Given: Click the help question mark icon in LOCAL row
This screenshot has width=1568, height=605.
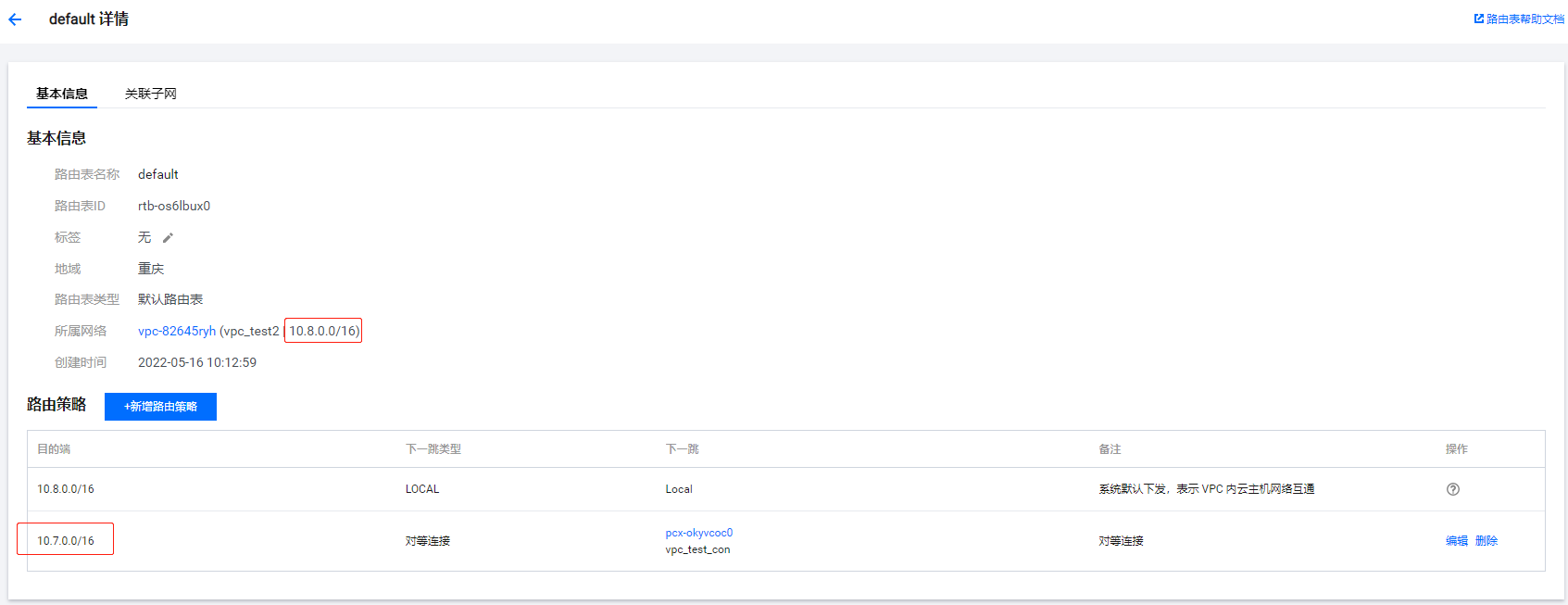Looking at the screenshot, I should tap(1452, 489).
